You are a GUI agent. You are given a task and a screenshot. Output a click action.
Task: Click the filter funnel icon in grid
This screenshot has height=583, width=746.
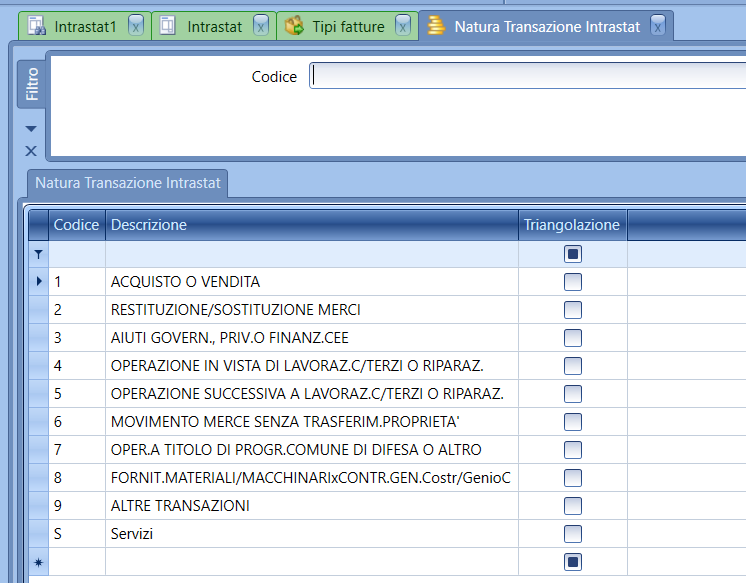[39, 255]
